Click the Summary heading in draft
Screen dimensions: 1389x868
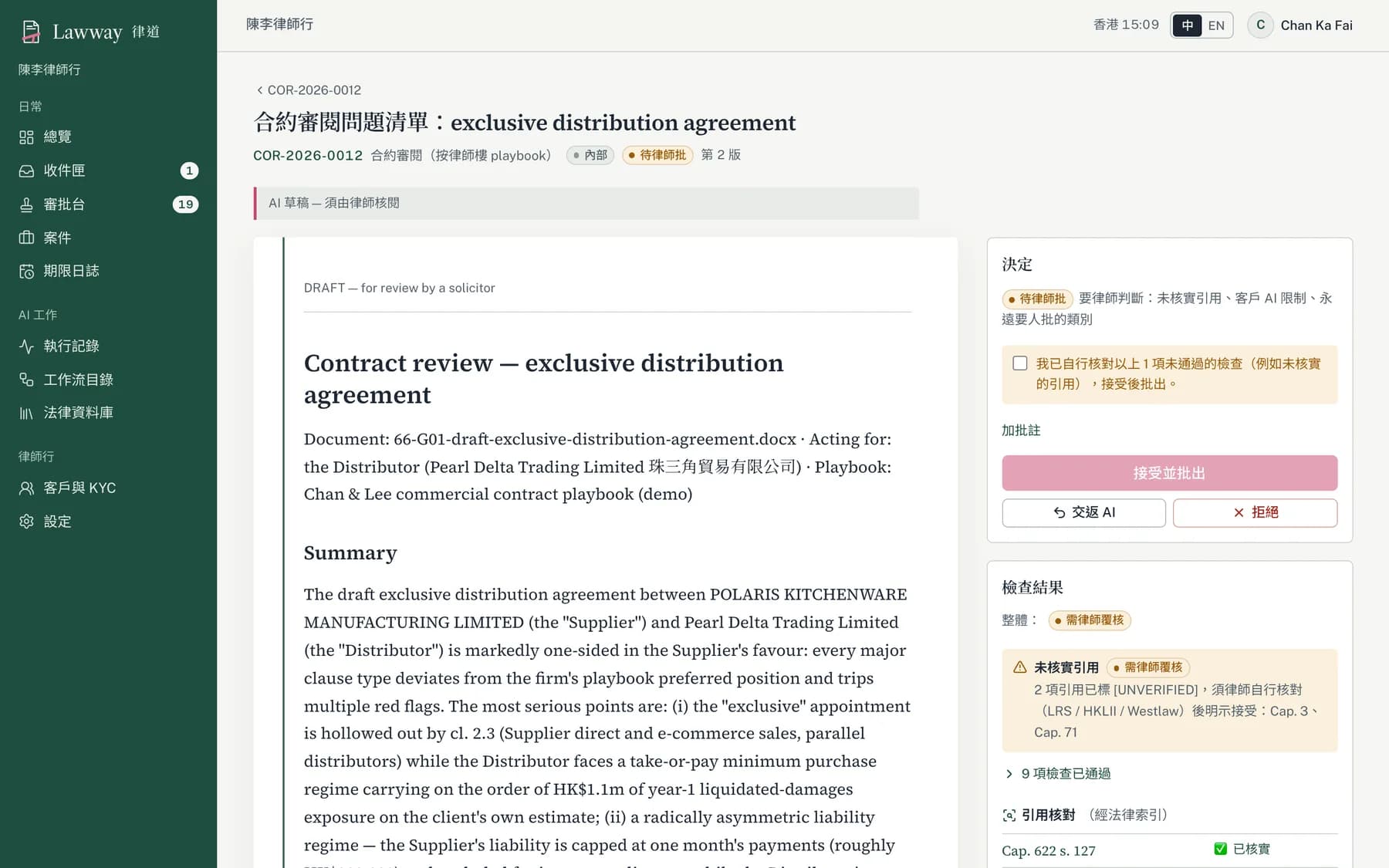(350, 553)
